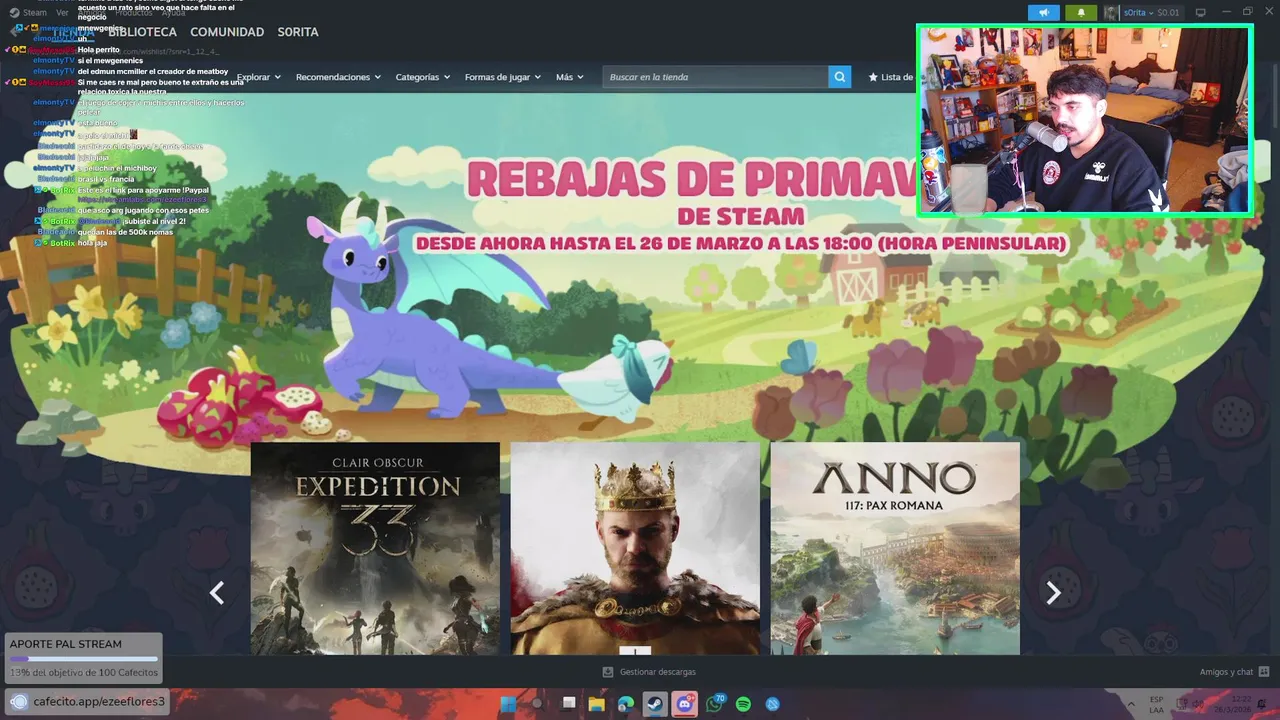Expand the Explorar store menu
Viewport: 1280px width, 720px height.
click(258, 77)
